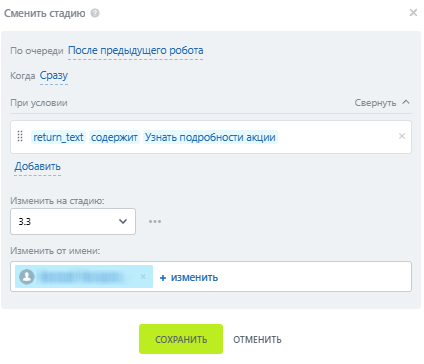Click the return_text field token
Image resolution: width=424 pixels, height=364 pixels.
[x=58, y=137]
